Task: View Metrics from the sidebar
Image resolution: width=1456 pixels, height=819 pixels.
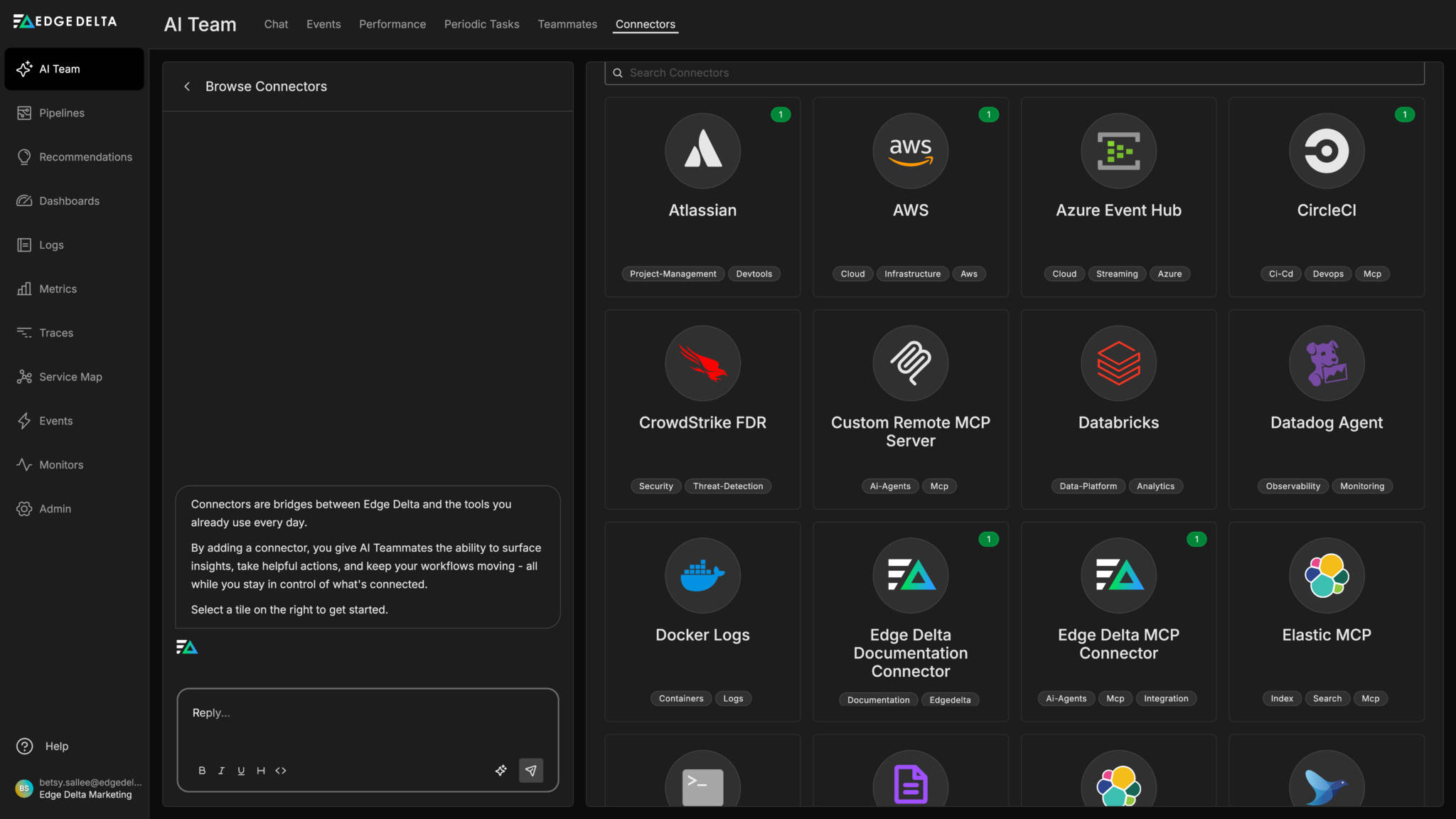Action: 58,289
